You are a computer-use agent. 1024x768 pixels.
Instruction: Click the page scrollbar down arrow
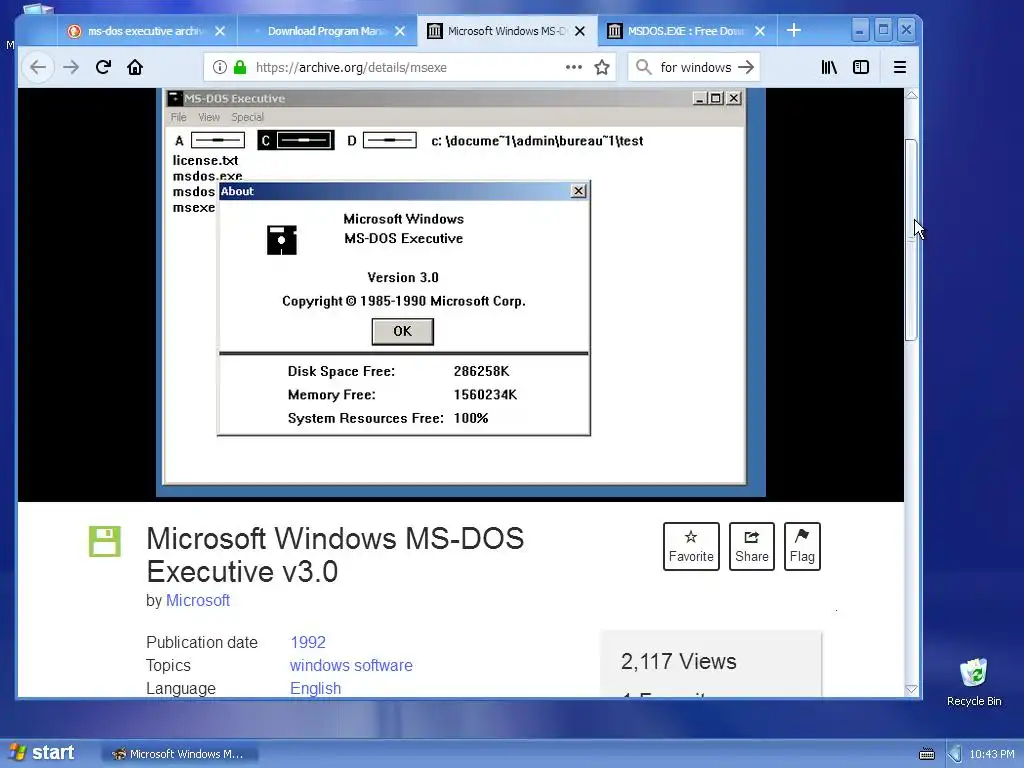pos(912,689)
